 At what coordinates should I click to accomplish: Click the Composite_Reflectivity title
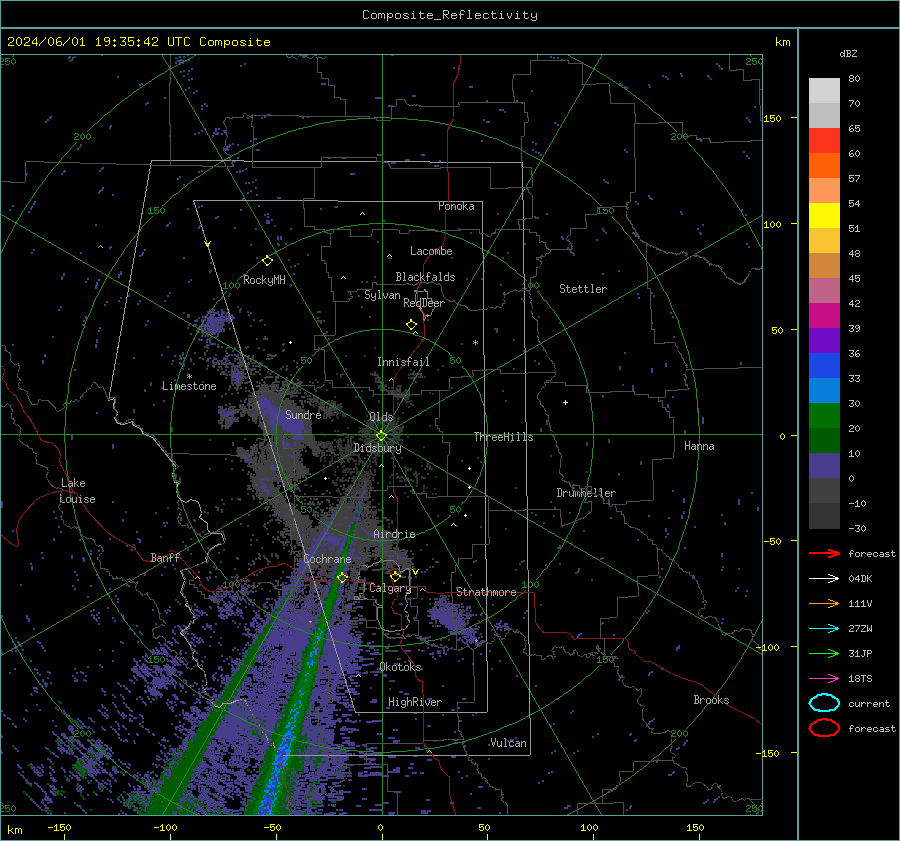[x=450, y=15]
